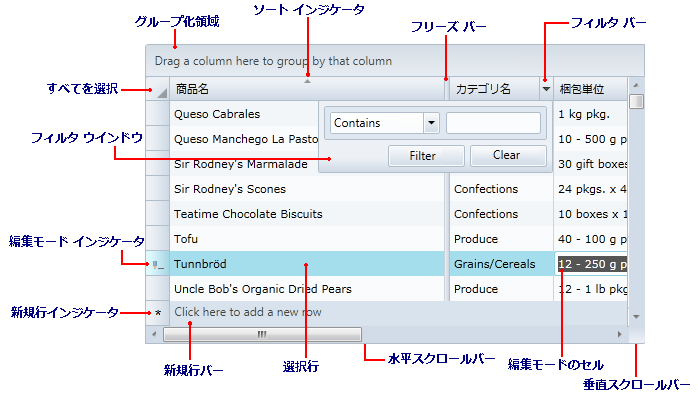Image resolution: width=698 pixels, height=397 pixels.
Task: Select the Tunnbröd product cell
Action: click(307, 264)
